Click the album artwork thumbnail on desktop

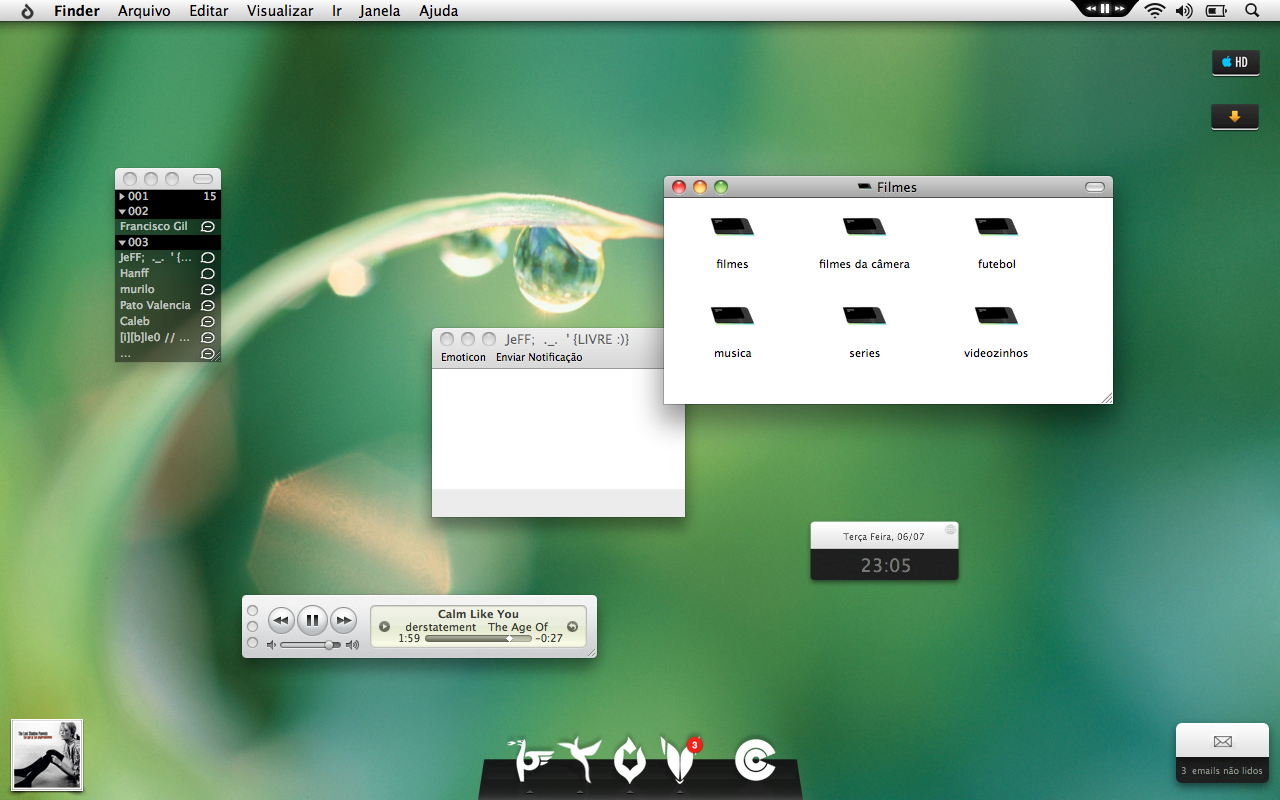pos(47,755)
